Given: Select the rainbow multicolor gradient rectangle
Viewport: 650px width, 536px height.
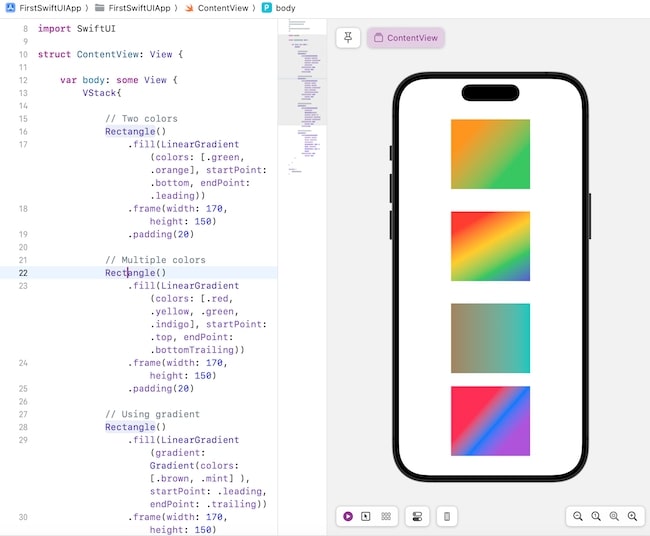Looking at the screenshot, I should pos(490,246).
